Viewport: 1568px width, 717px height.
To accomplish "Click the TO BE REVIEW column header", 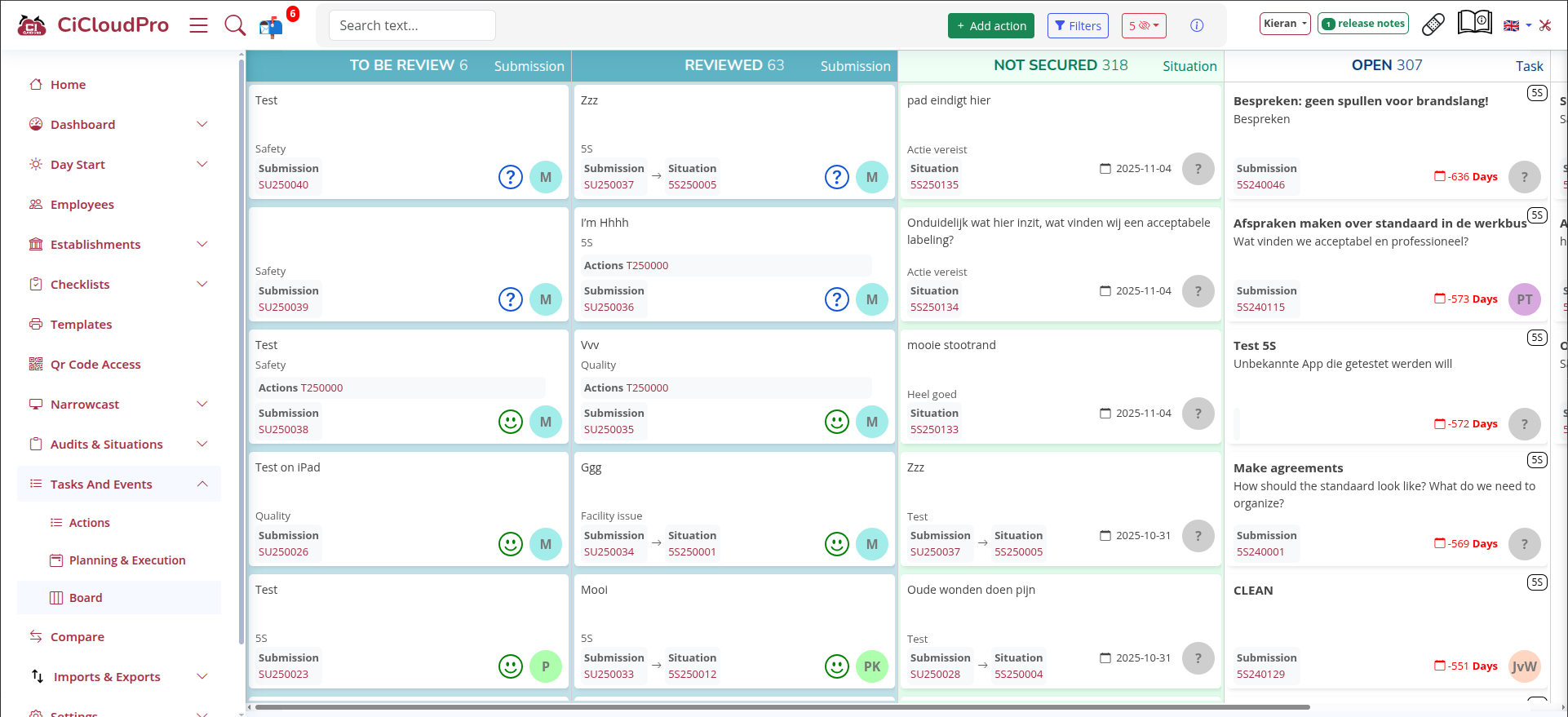I will (409, 65).
